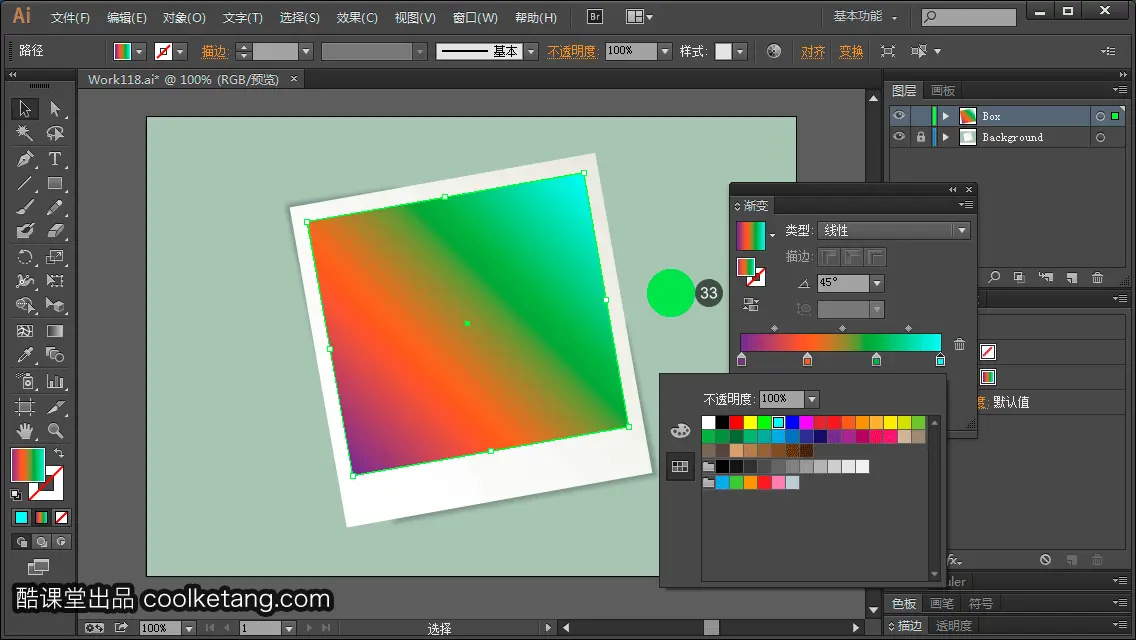Viewport: 1136px width, 640px height.
Task: Click the 对齐 link in control bar
Action: coord(813,51)
